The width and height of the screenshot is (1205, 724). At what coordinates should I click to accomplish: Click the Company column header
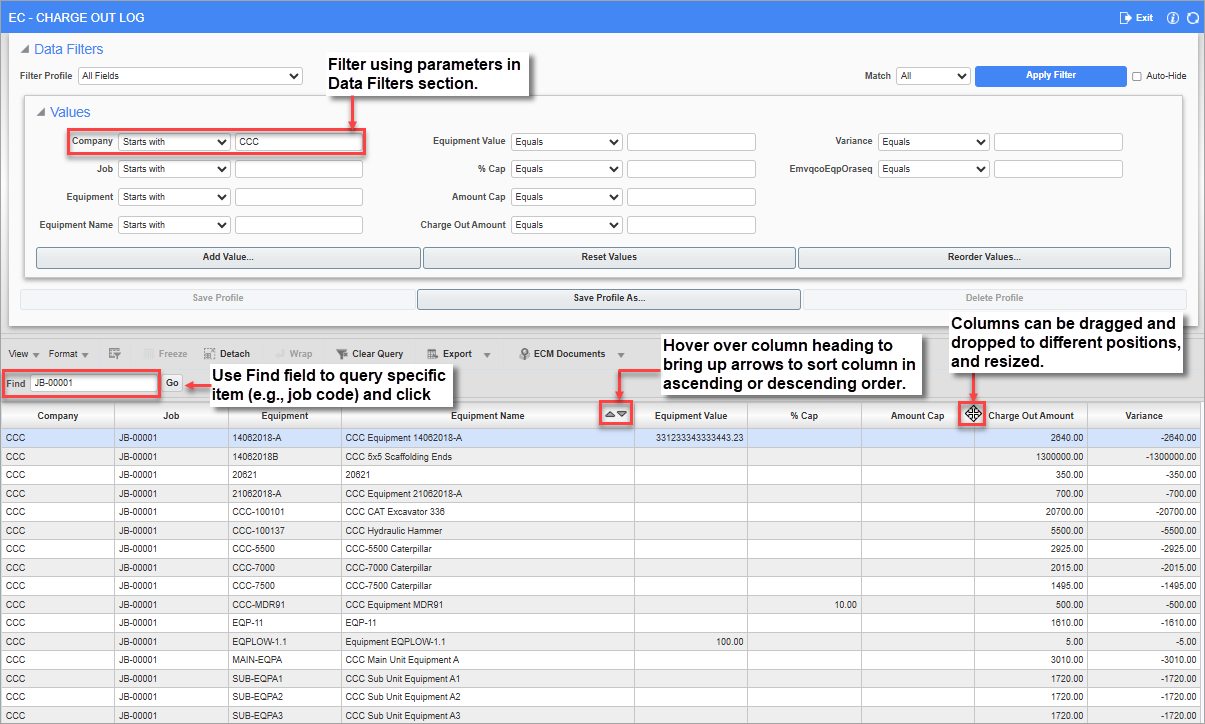[58, 416]
